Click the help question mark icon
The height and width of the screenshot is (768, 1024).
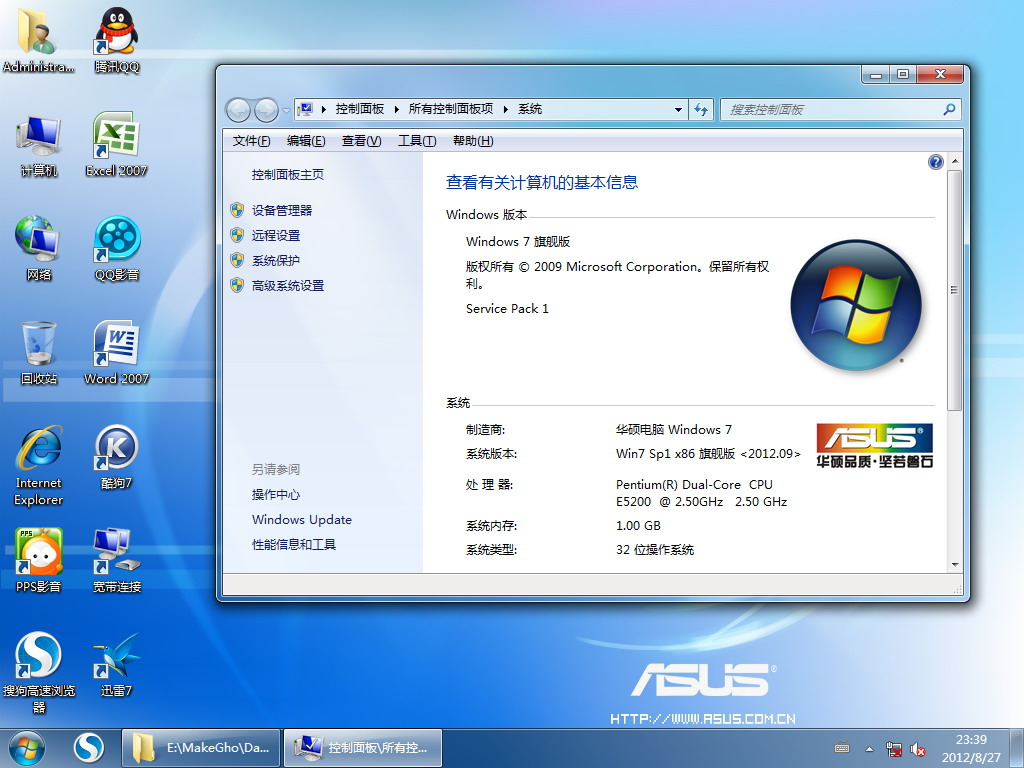(x=935, y=162)
